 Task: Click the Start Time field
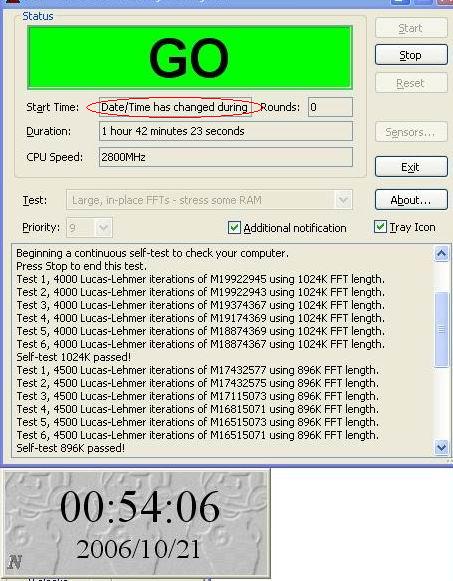[x=175, y=107]
